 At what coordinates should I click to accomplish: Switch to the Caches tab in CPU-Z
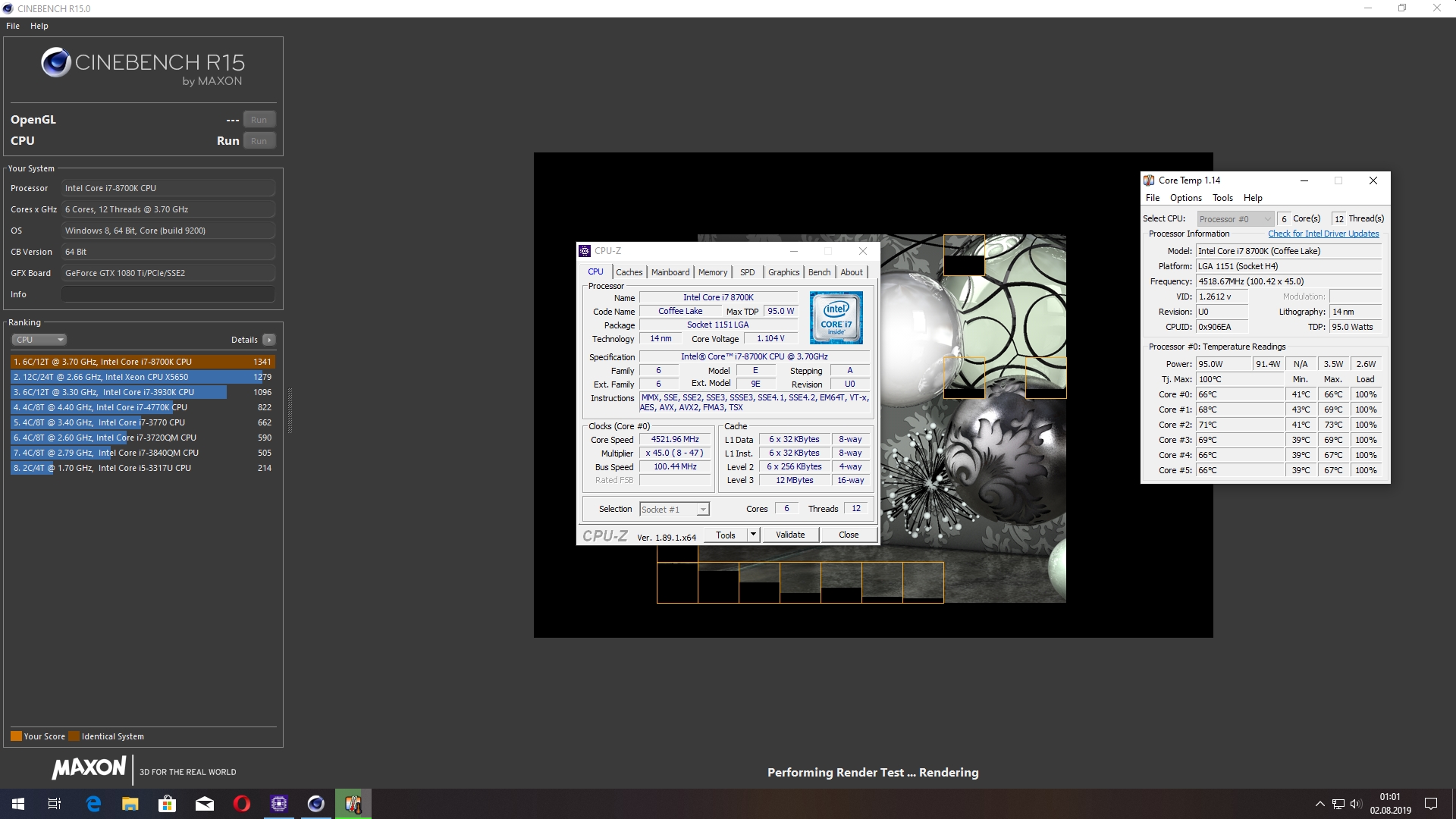[x=629, y=272]
